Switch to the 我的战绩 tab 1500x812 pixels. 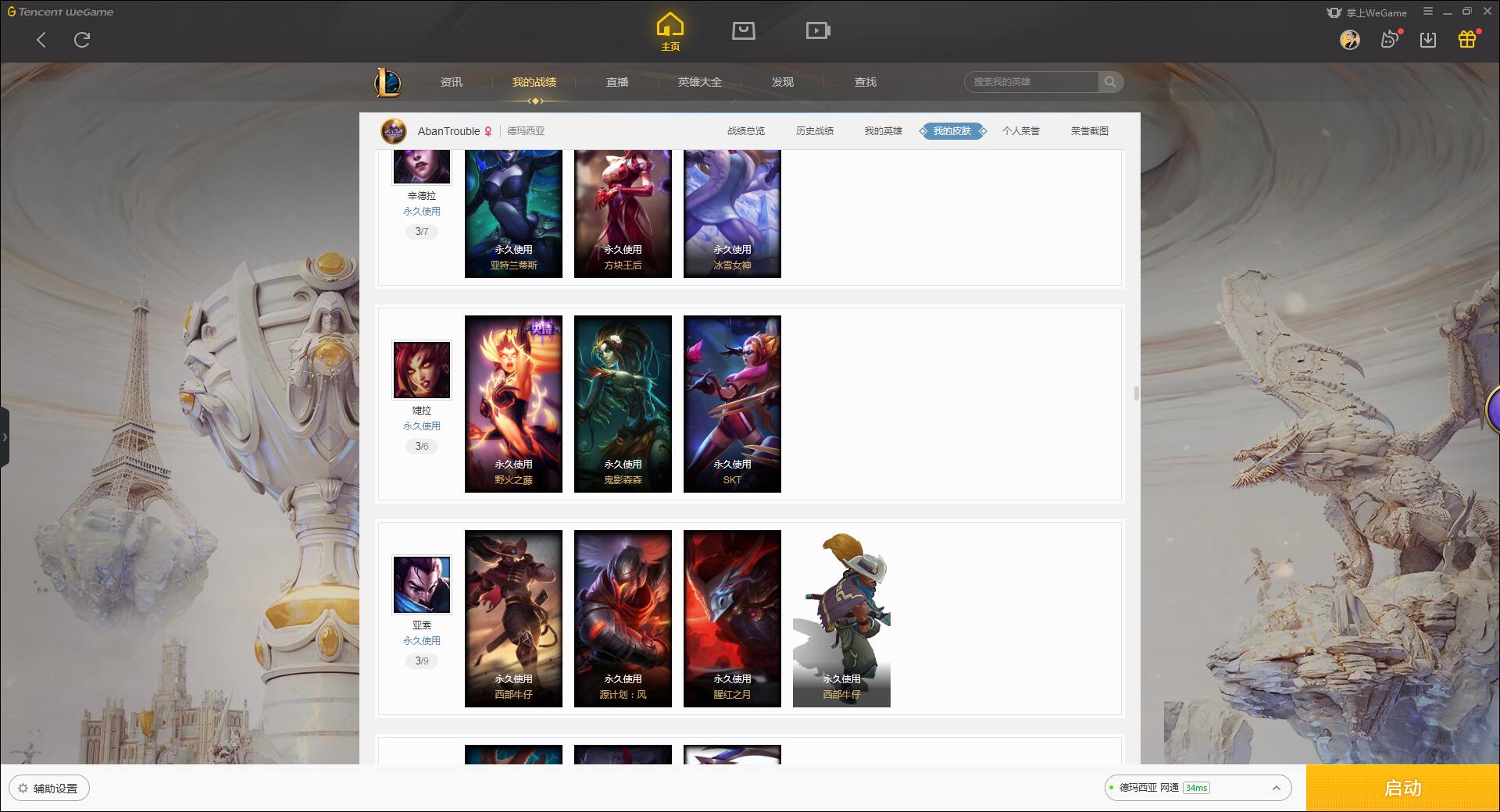point(534,82)
